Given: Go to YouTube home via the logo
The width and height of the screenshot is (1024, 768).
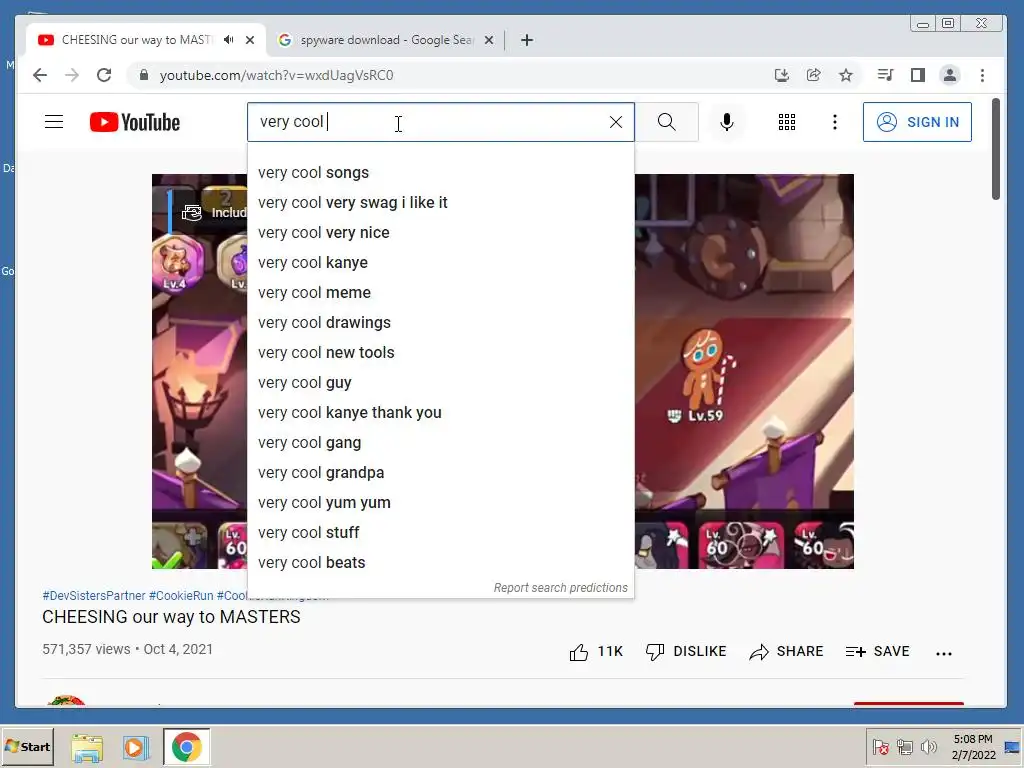Looking at the screenshot, I should click(135, 122).
